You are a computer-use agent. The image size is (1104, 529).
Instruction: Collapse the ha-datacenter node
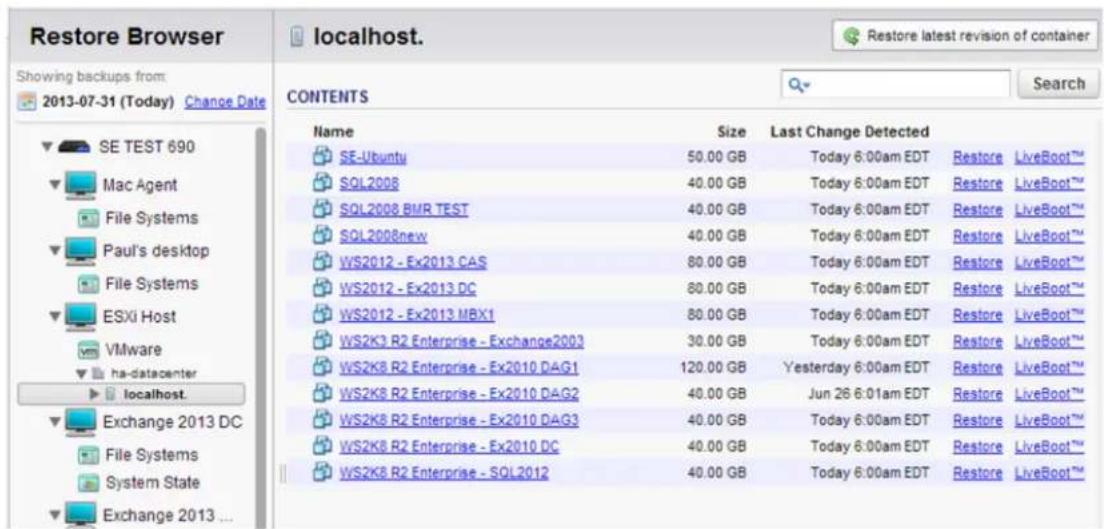(81, 374)
